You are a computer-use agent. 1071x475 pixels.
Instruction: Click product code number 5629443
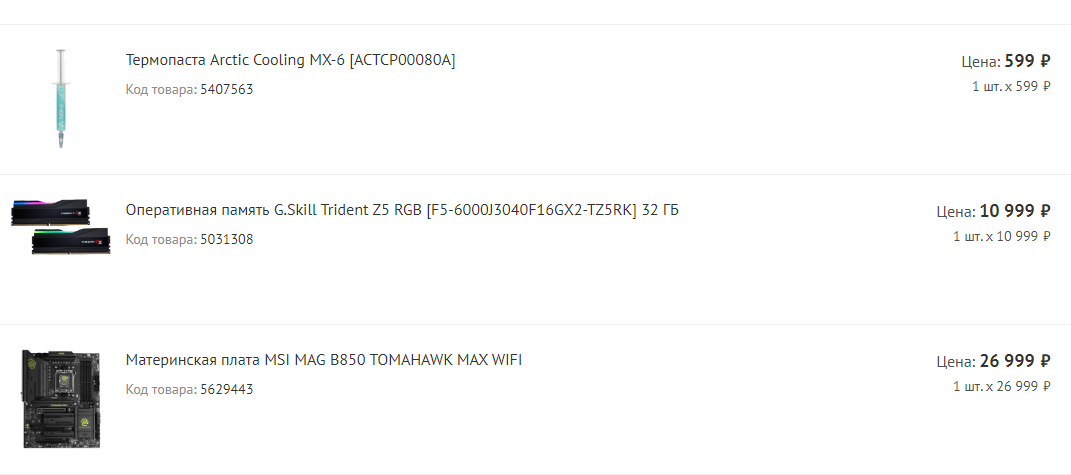(x=227, y=390)
